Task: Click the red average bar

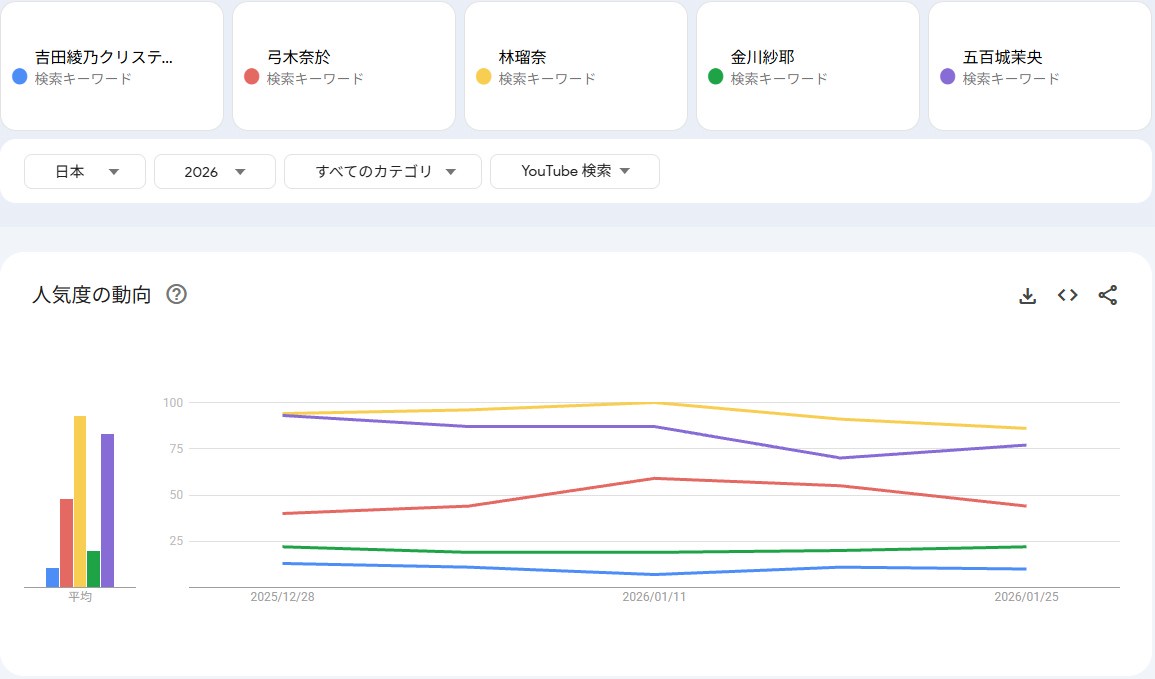Action: [x=66, y=542]
